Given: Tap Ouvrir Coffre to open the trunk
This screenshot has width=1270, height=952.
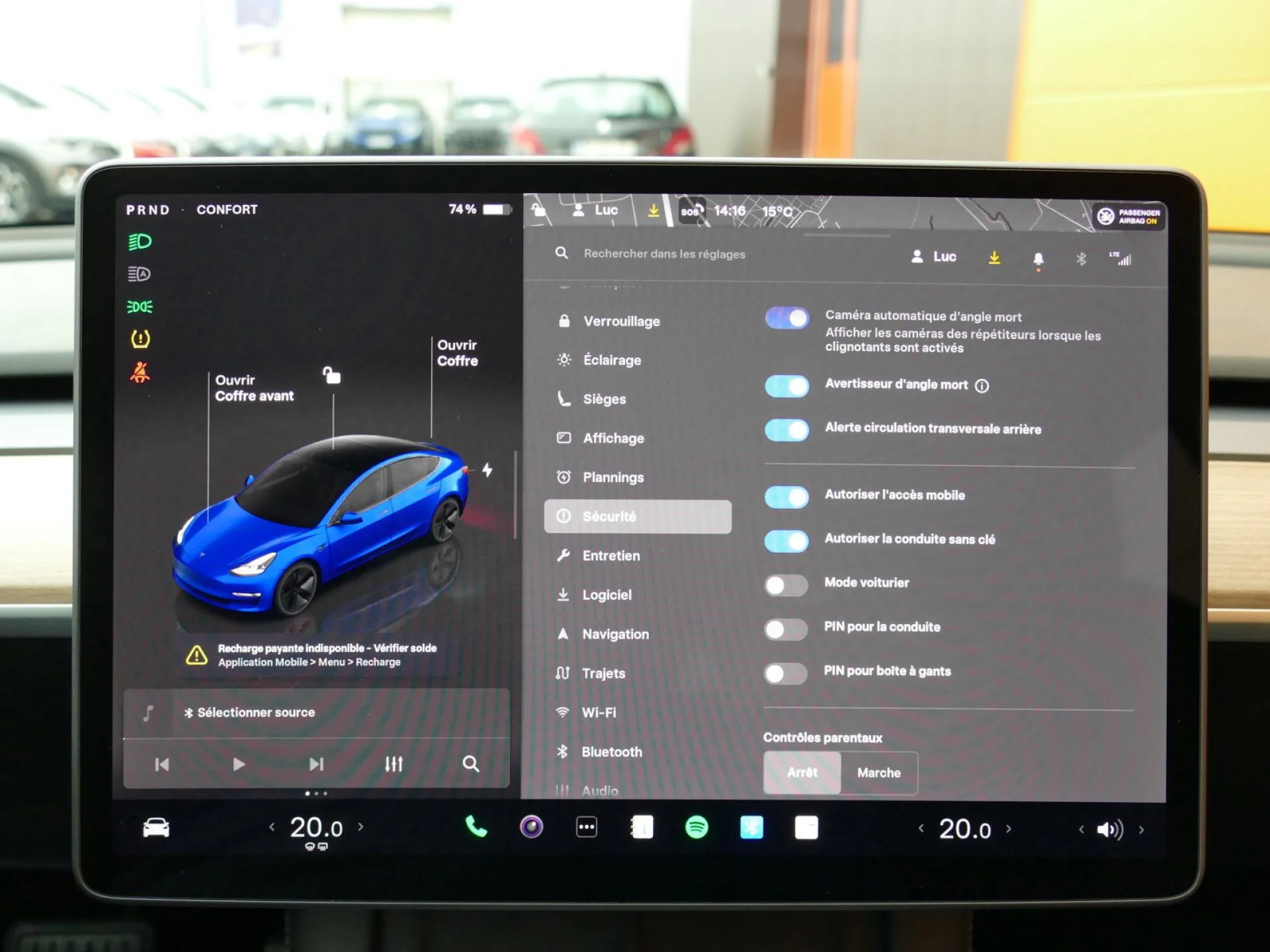Looking at the screenshot, I should tap(457, 353).
